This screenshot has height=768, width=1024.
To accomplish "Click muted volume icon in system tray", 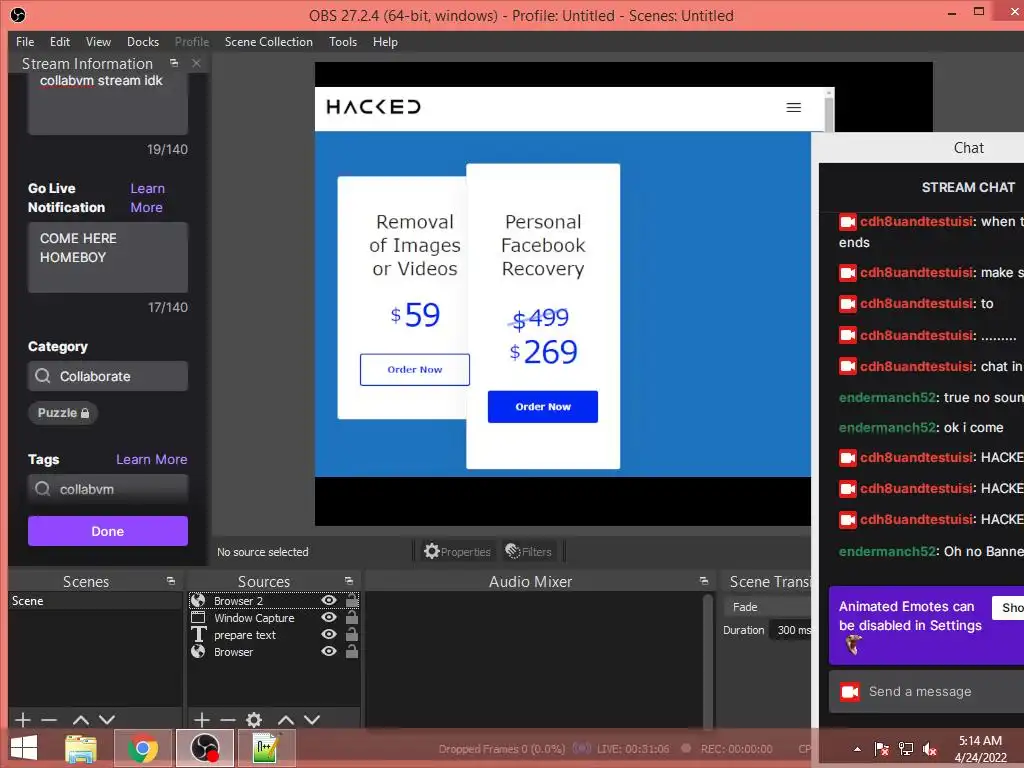I will coord(930,749).
